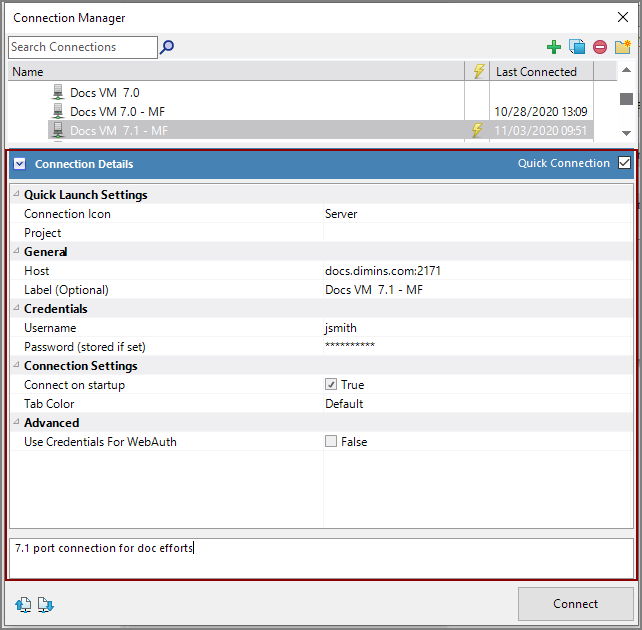Click the connection notes text box
Screen dimensions: 642x630
pos(321,558)
